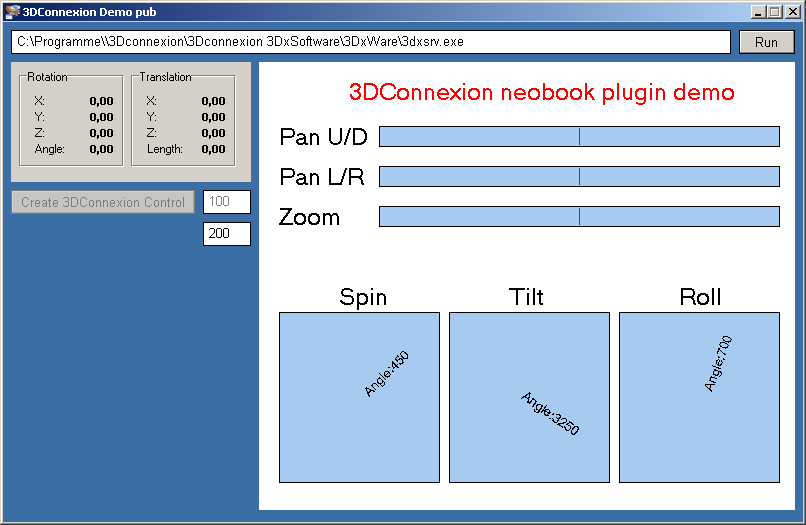Click the Rotation Angle value 0,00
This screenshot has width=806, height=525.
101,149
